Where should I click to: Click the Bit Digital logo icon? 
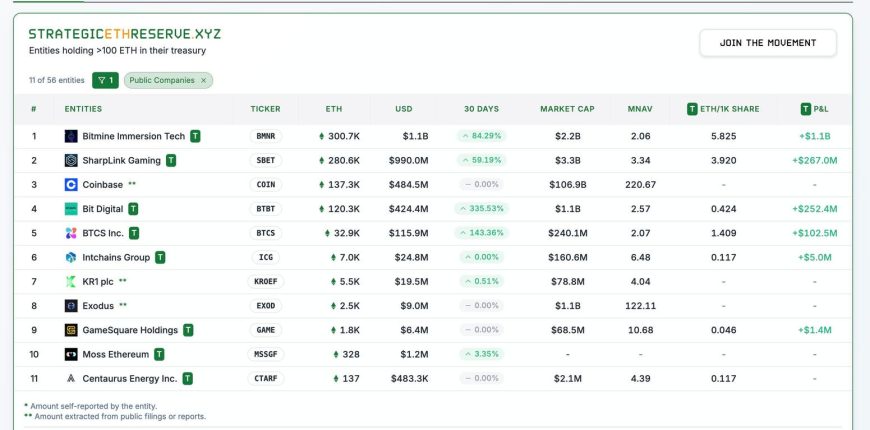point(71,209)
